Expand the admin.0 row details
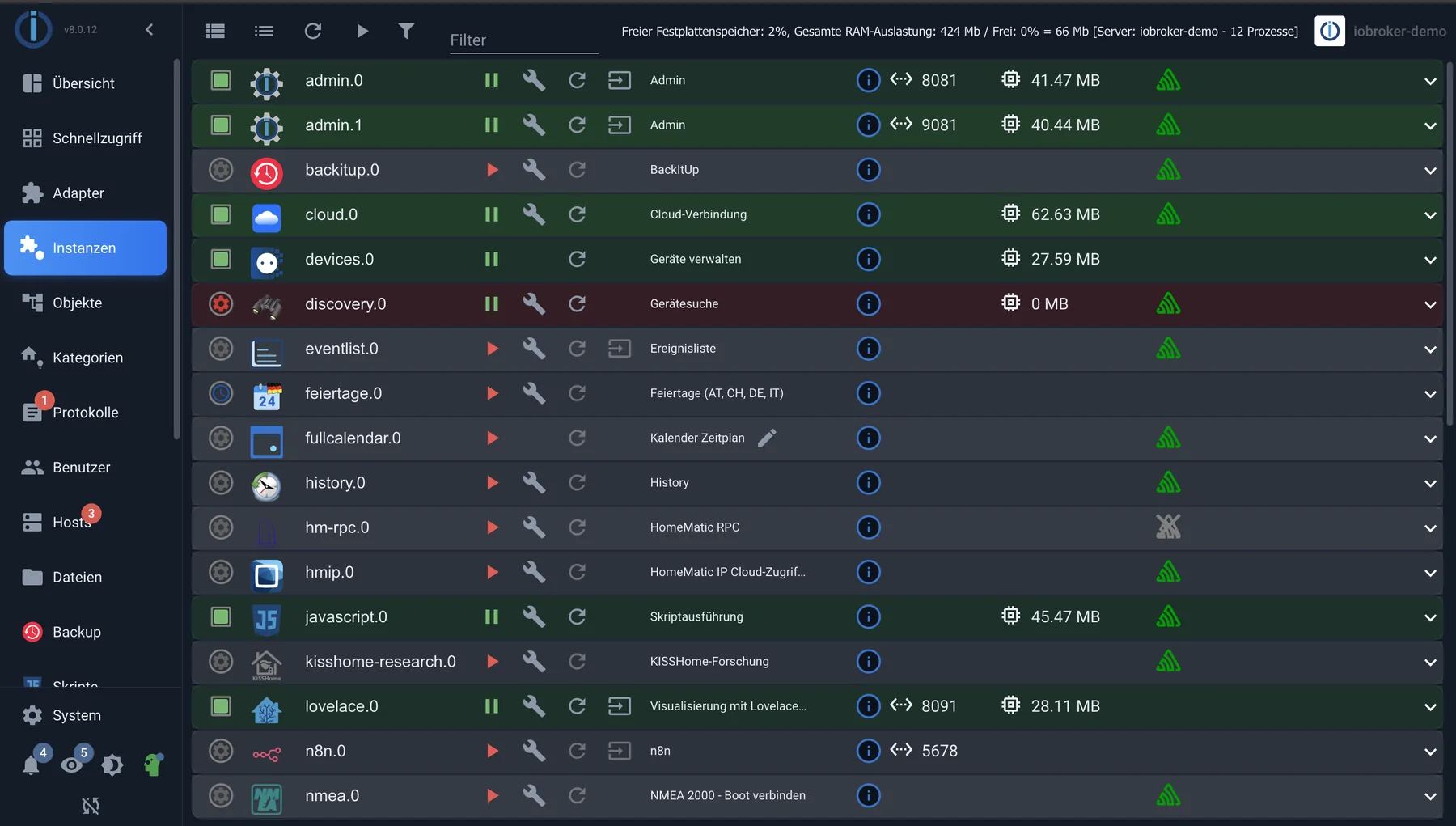Screen dimensions: 1456x826 click(1430, 81)
